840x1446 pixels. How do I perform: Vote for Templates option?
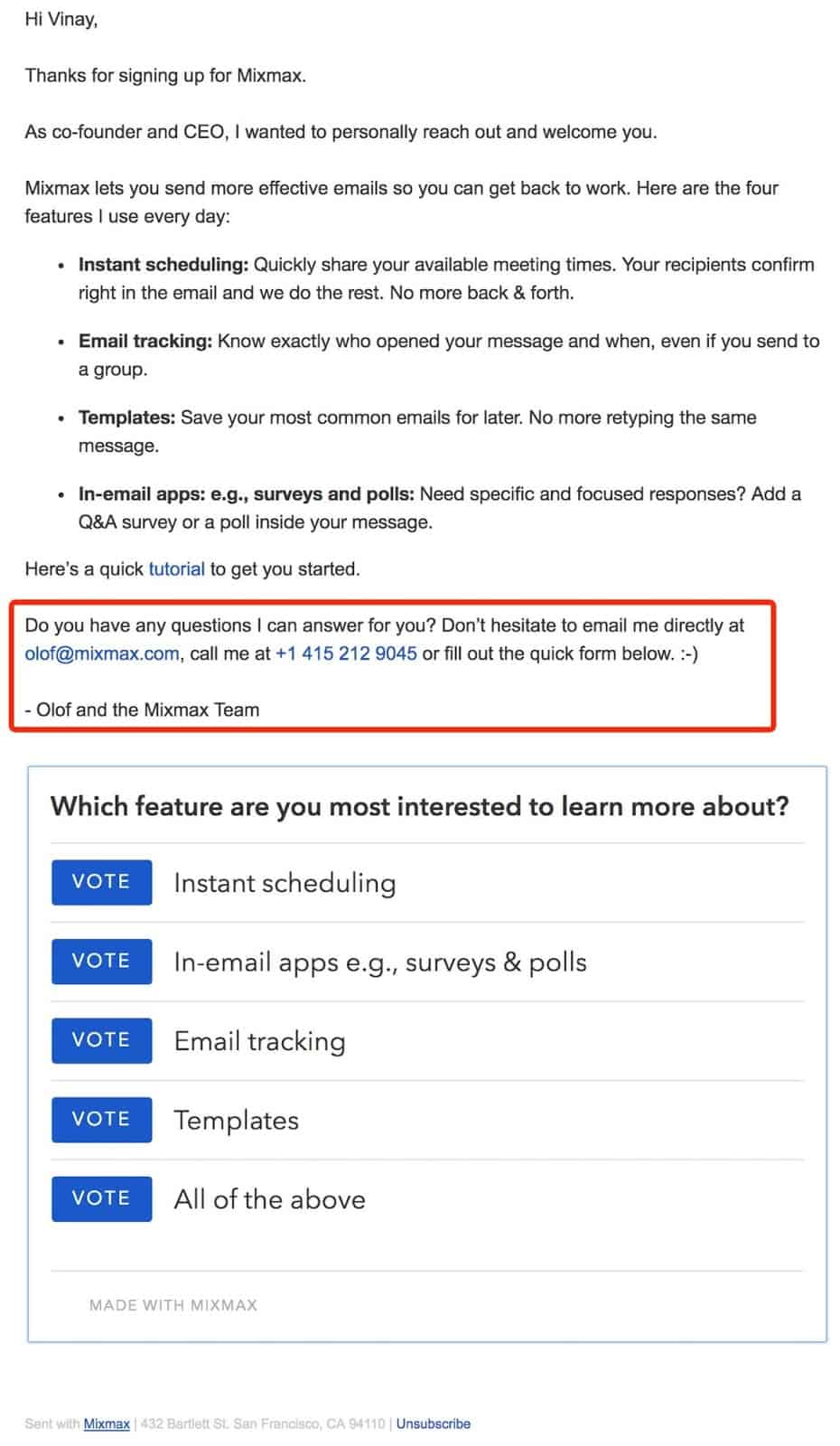pos(101,1120)
